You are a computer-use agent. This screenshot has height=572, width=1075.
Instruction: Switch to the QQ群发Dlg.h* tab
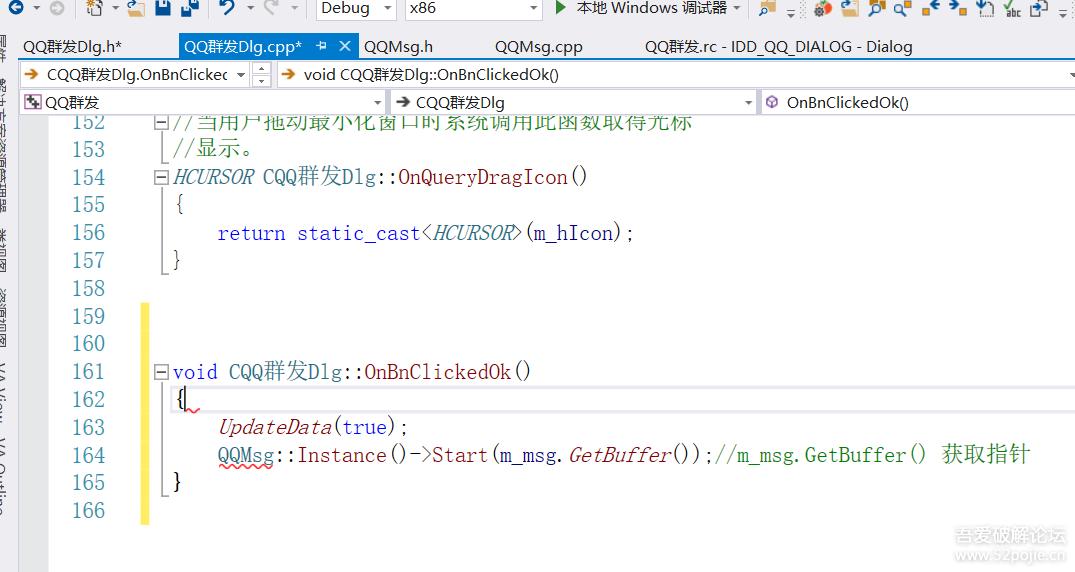[x=72, y=47]
